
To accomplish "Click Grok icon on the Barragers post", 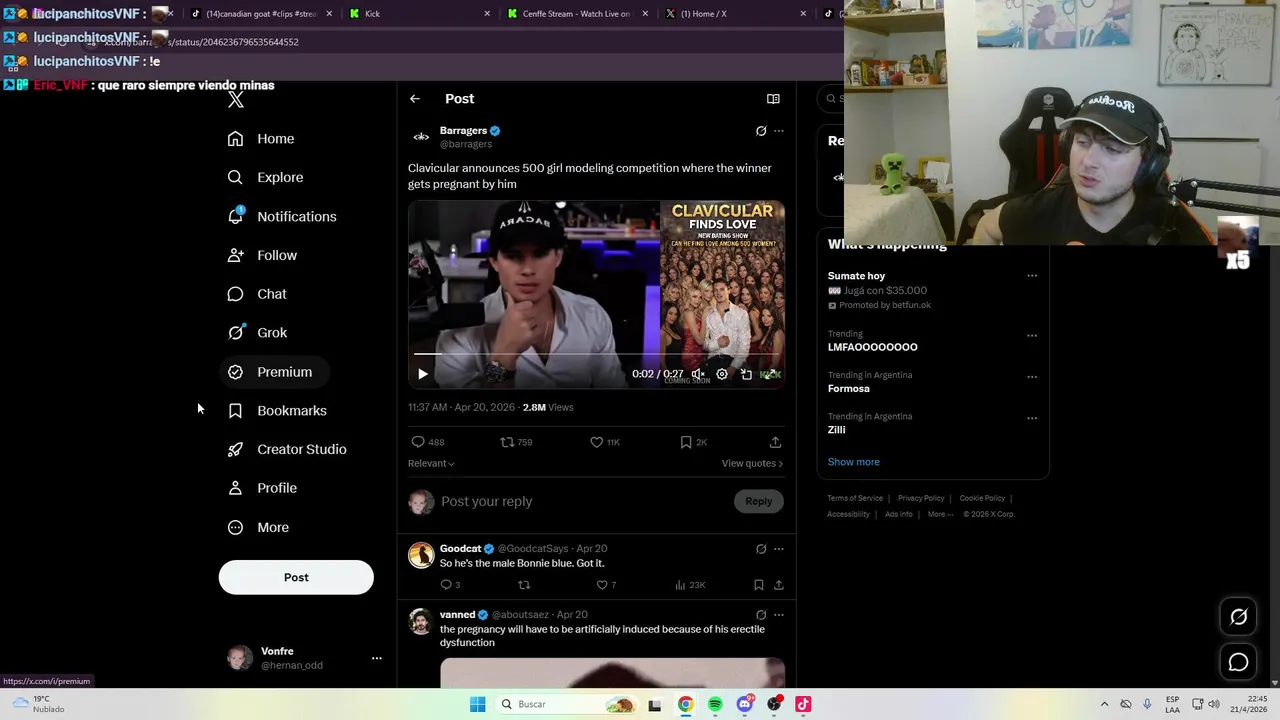I will click(x=761, y=131).
